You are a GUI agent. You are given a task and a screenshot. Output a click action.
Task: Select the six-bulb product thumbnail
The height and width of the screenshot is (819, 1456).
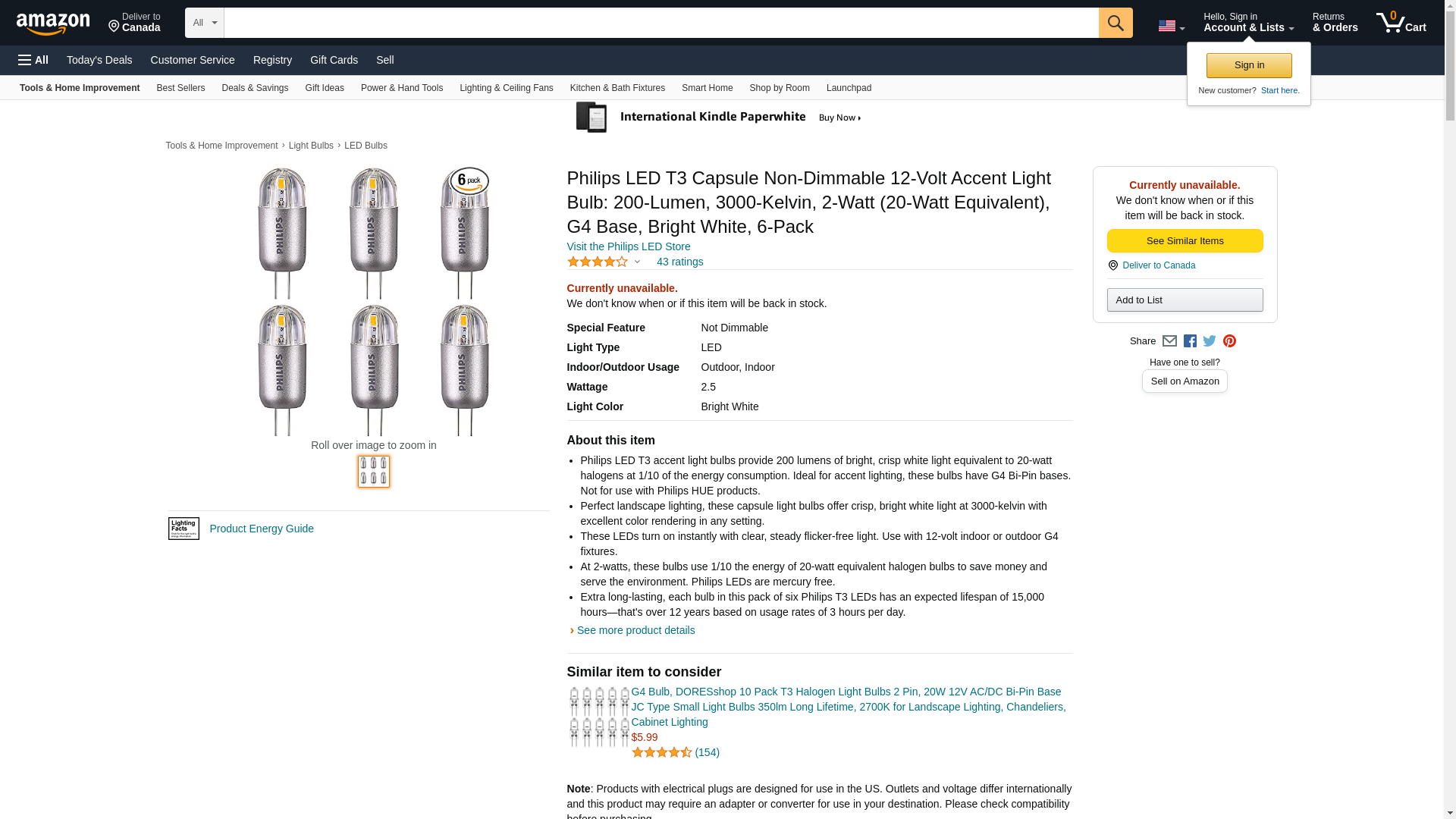[x=373, y=472]
